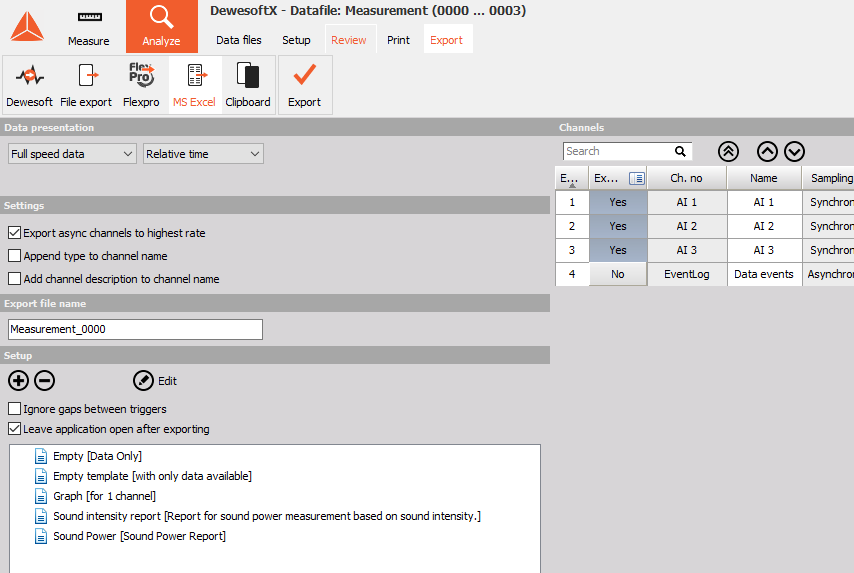Switch to Analyze mode
The width and height of the screenshot is (854, 573).
click(x=161, y=26)
